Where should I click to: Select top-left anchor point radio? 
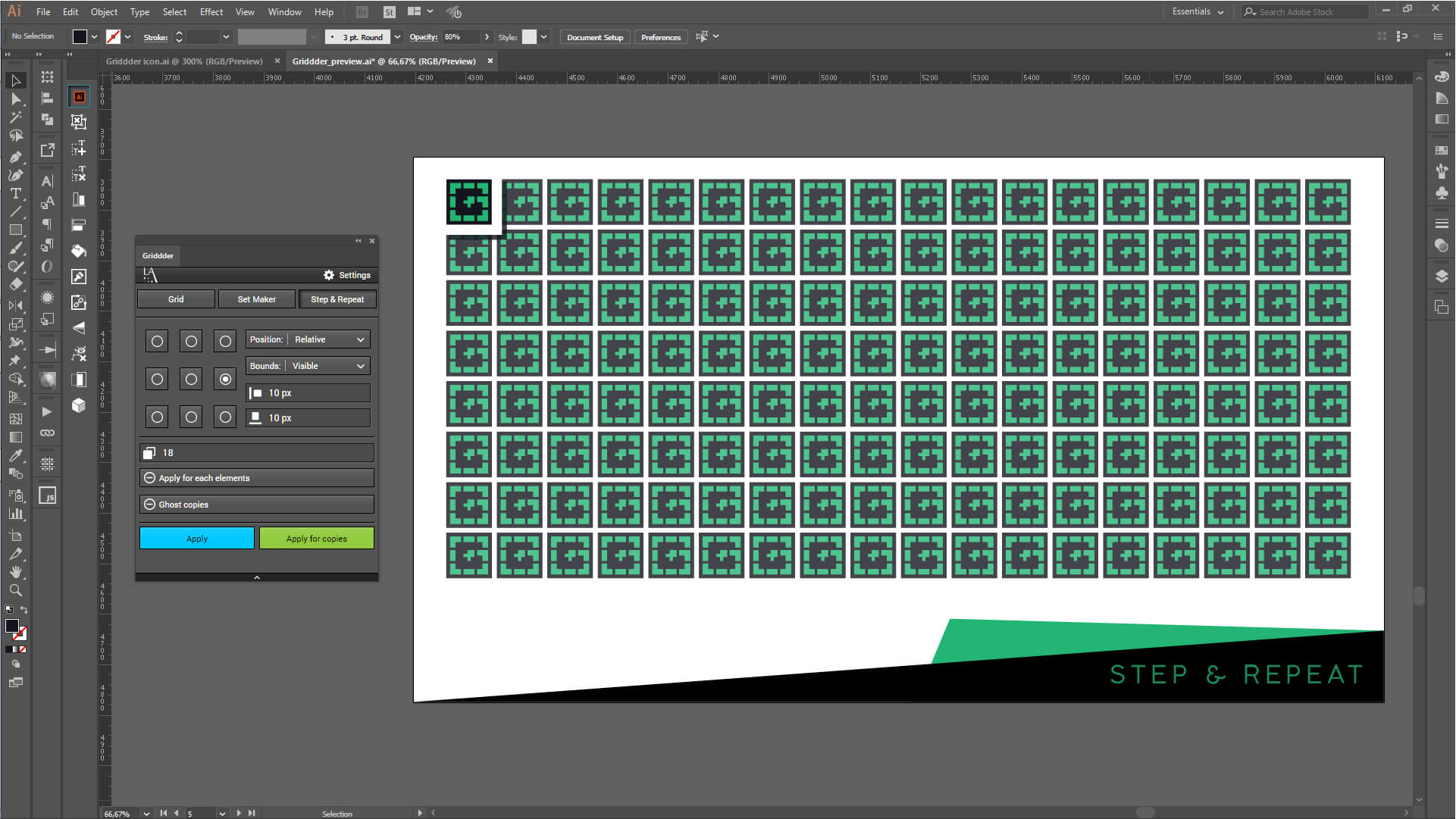point(157,342)
